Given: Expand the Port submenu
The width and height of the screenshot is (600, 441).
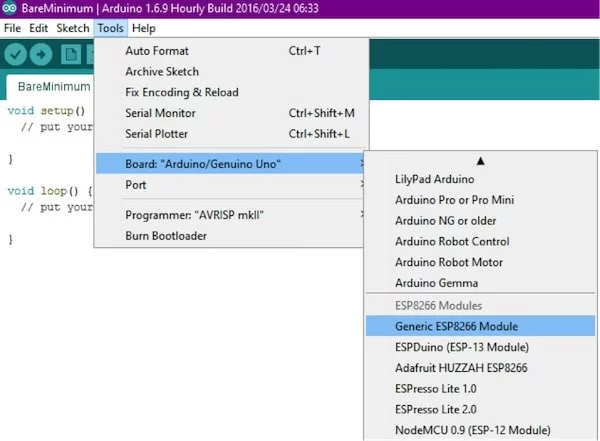Looking at the screenshot, I should click(230, 185).
